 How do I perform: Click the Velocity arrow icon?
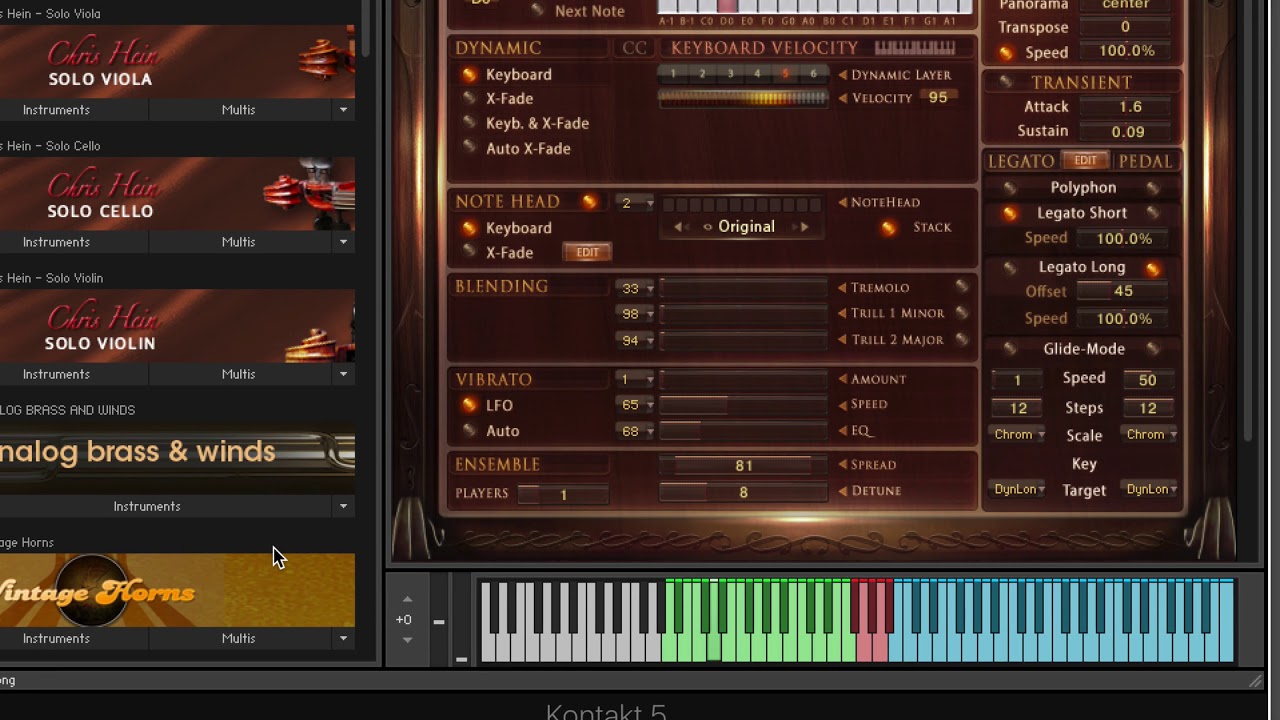coord(842,98)
